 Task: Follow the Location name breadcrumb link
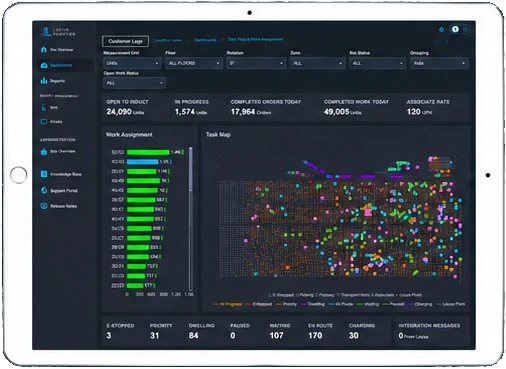(x=168, y=40)
